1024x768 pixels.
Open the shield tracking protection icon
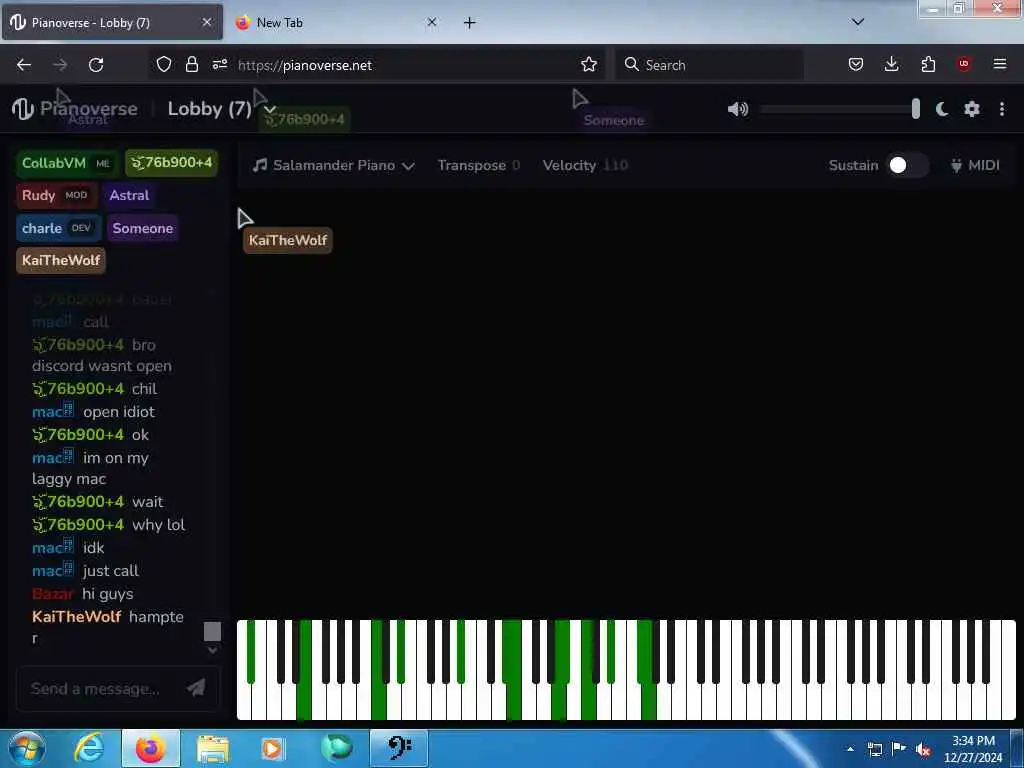164,65
